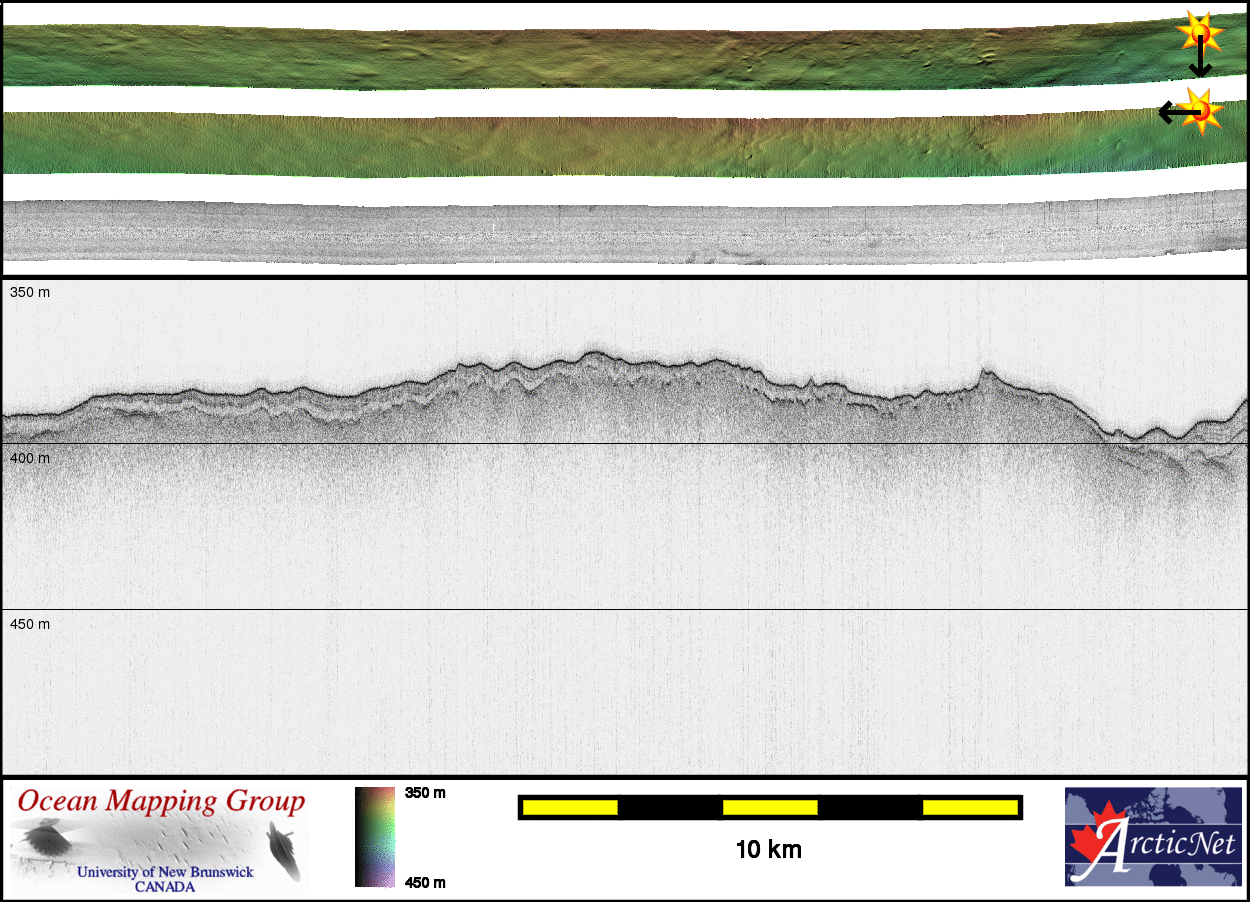Click the downward arrow below the top sun

(x=1199, y=62)
